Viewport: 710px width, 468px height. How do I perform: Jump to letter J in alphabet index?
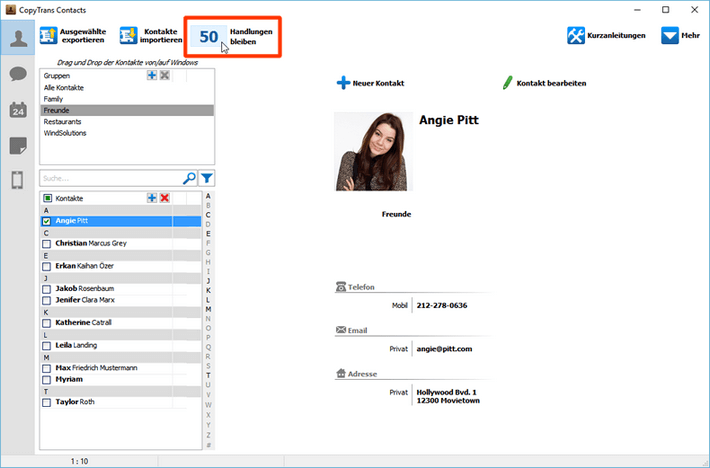pyautogui.click(x=208, y=281)
